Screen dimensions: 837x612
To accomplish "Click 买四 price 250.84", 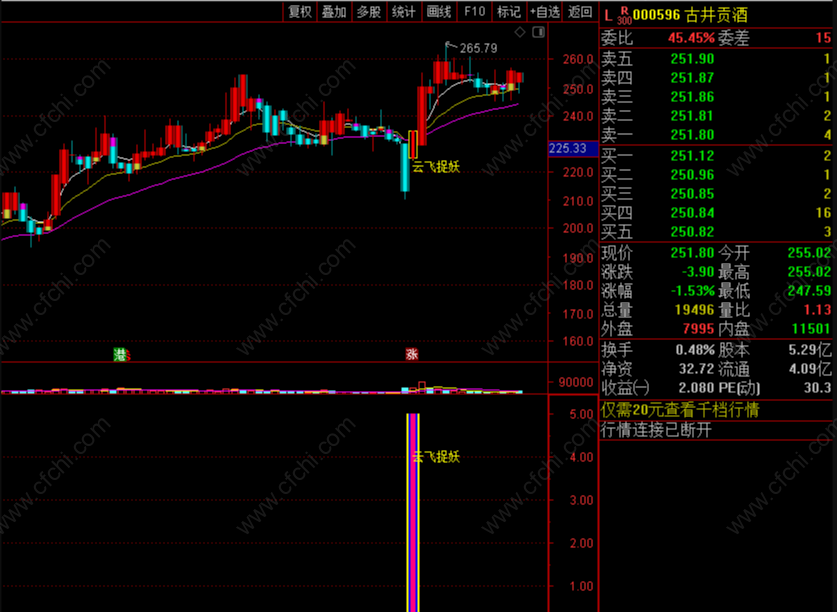I will [692, 213].
